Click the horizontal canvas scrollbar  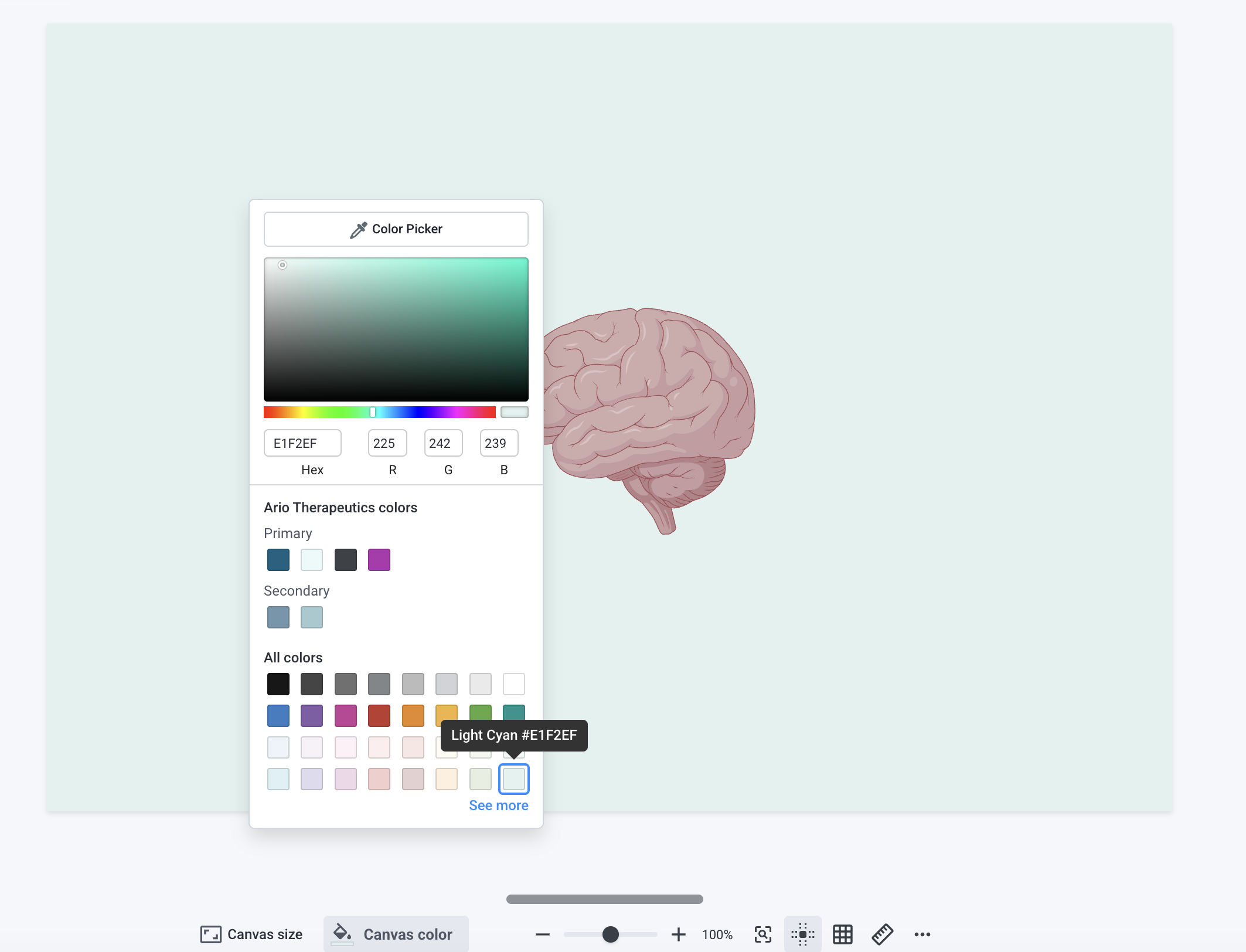(x=605, y=899)
